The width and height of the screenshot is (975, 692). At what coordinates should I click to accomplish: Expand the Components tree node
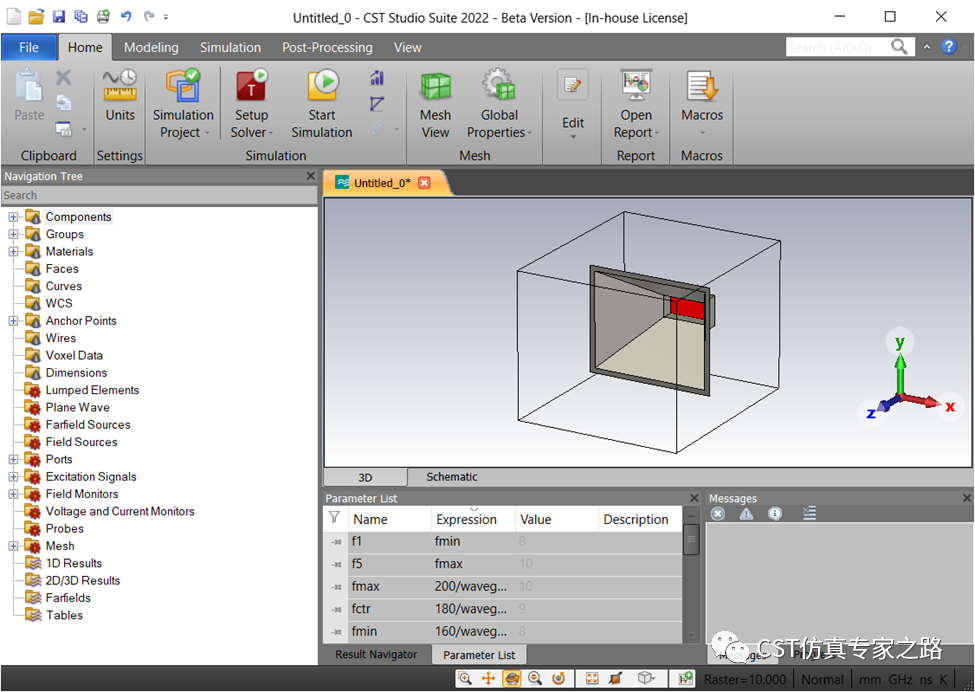tap(13, 217)
